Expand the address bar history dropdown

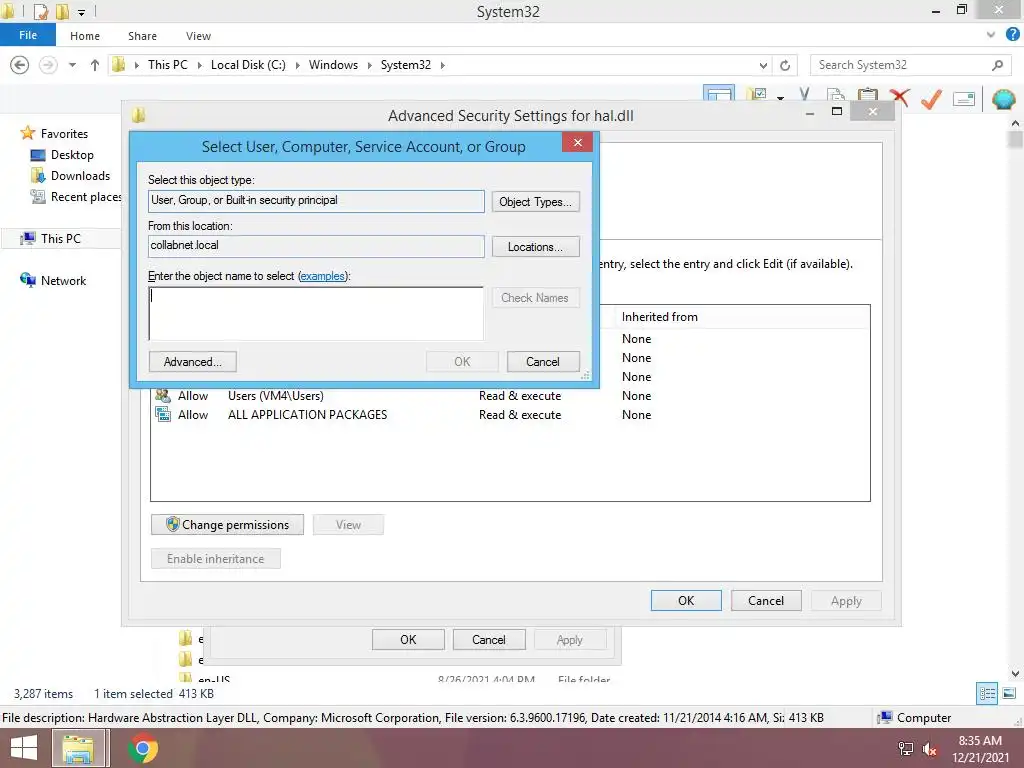(763, 65)
